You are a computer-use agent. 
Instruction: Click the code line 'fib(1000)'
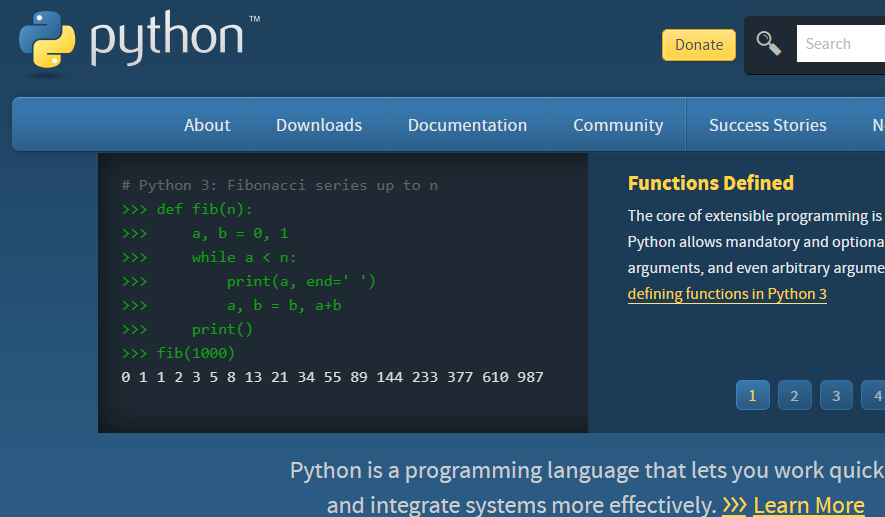pos(195,353)
